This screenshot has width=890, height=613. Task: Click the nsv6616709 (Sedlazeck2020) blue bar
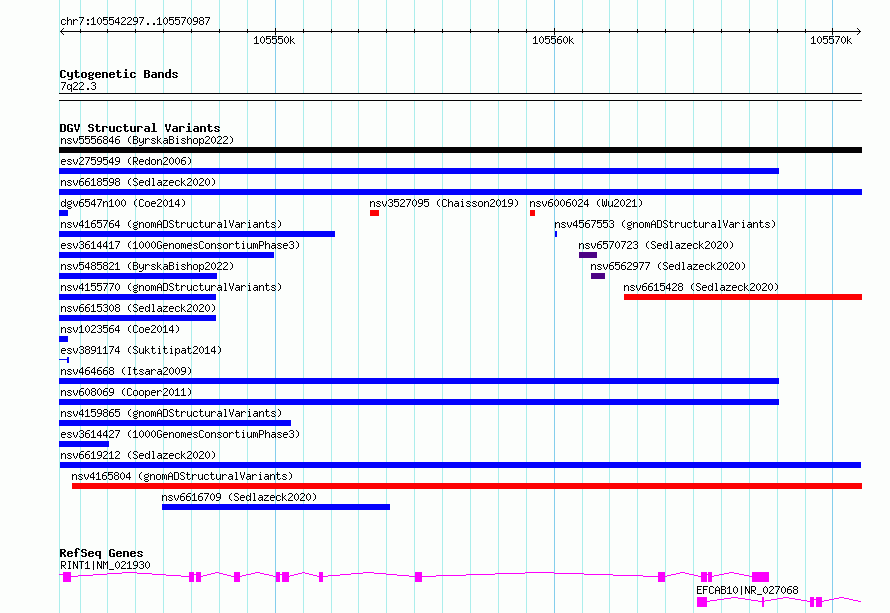(276, 507)
